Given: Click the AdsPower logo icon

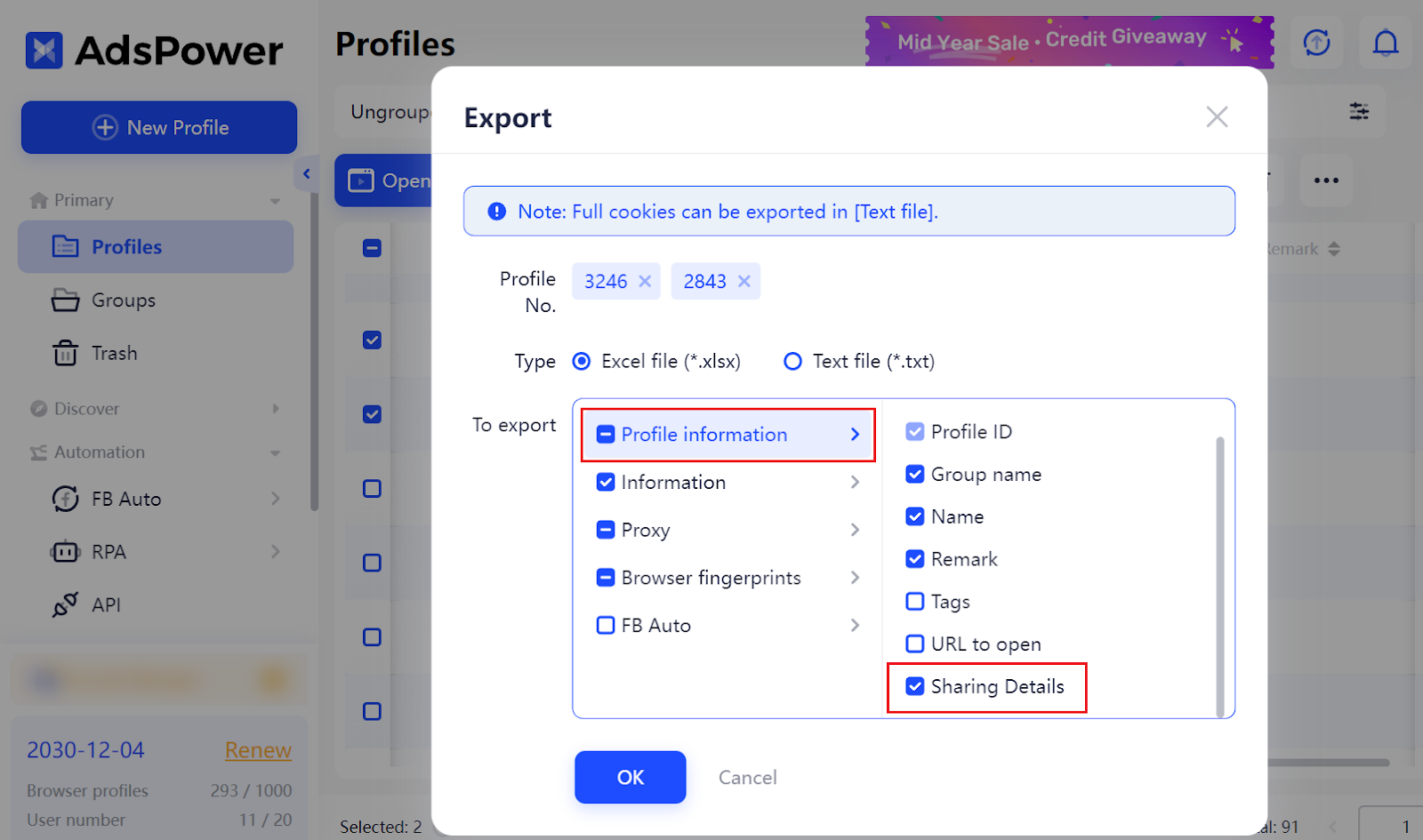Looking at the screenshot, I should click(x=44, y=50).
